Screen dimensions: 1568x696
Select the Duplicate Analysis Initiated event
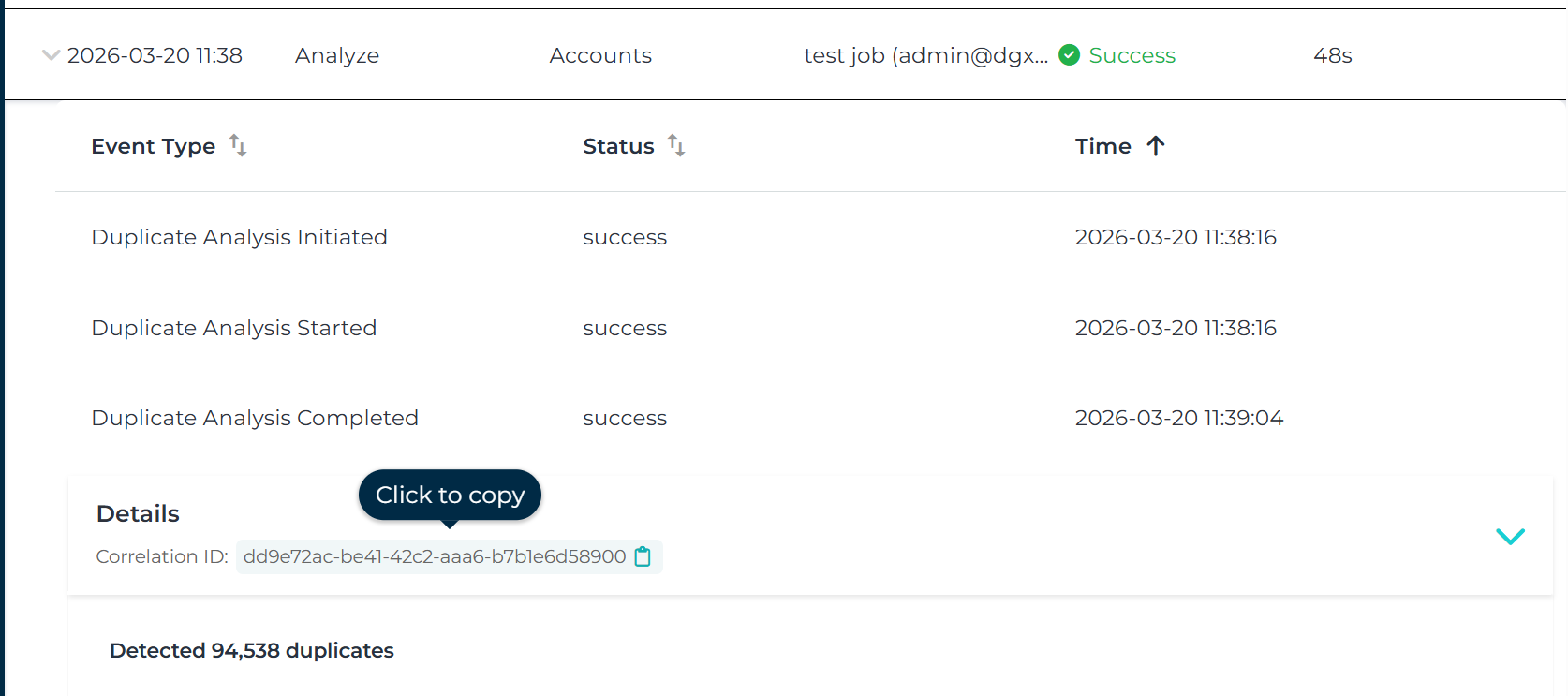click(239, 237)
